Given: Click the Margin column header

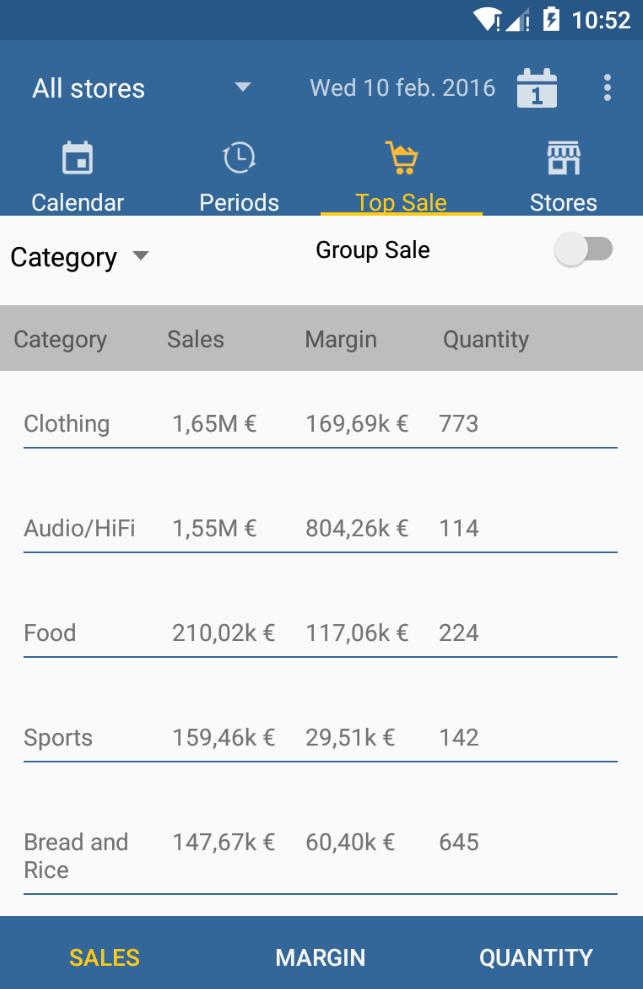Looking at the screenshot, I should click(341, 339).
